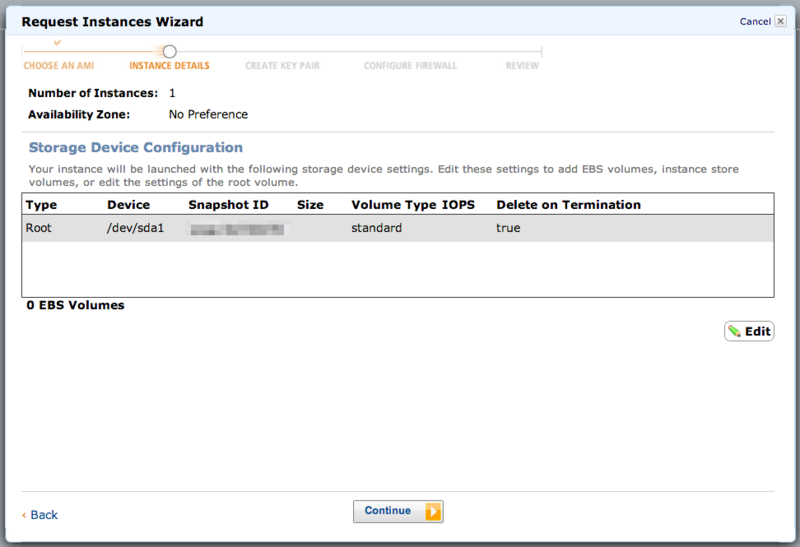The image size is (800, 547).
Task: Click the blurred Snapshot ID value
Action: [238, 229]
